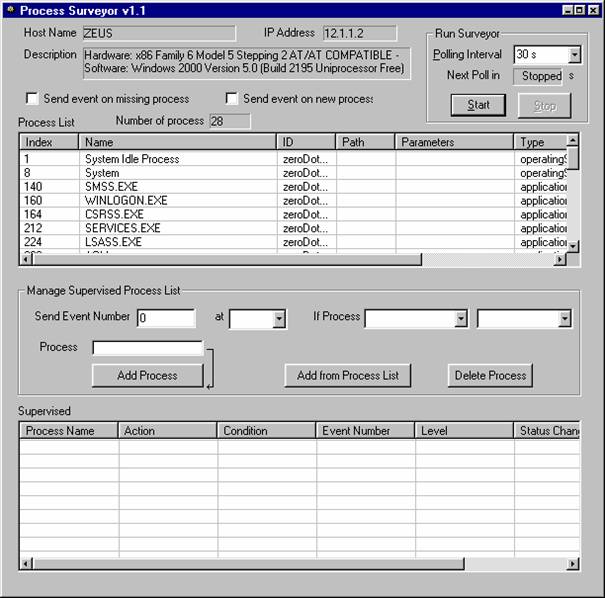Click the Delete Process button
This screenshot has height=598, width=605.
[x=490, y=375]
